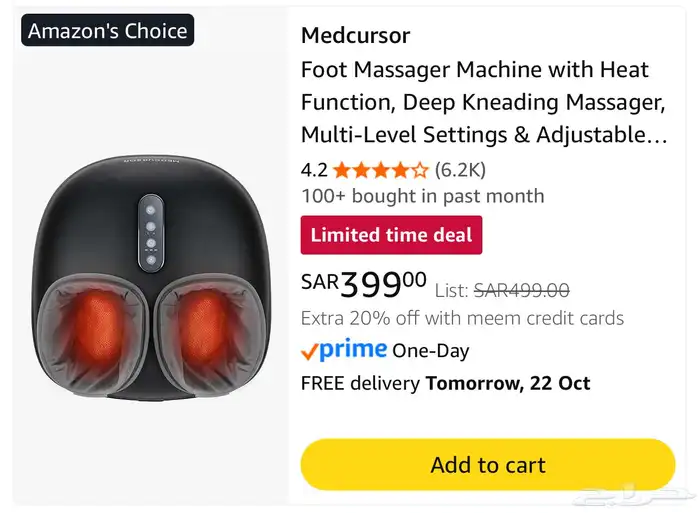This screenshot has width=700, height=513.
Task: Click the One-Day delivery label
Action: (430, 351)
